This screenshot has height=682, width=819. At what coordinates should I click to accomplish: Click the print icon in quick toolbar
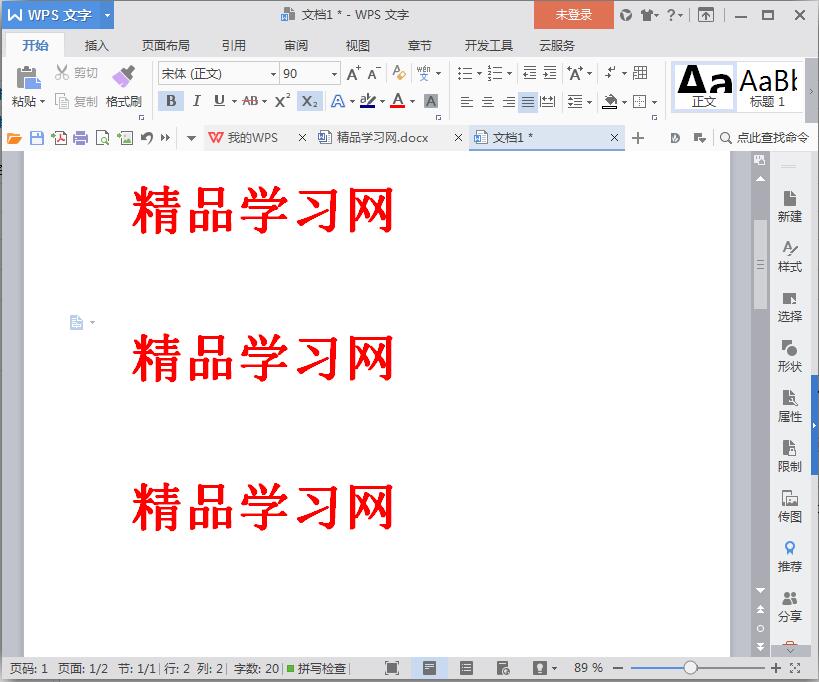point(80,138)
